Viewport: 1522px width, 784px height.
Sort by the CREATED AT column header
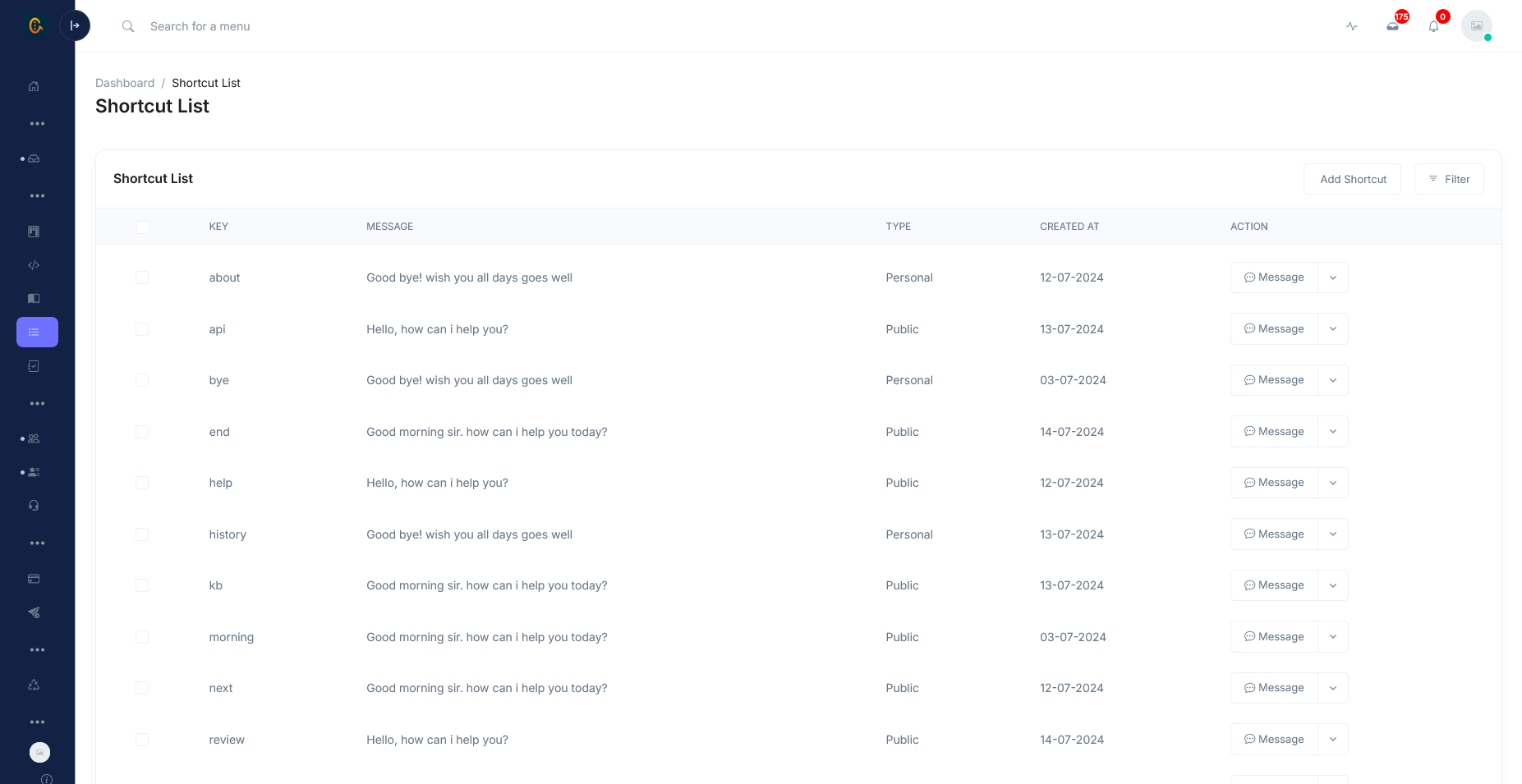coord(1069,227)
